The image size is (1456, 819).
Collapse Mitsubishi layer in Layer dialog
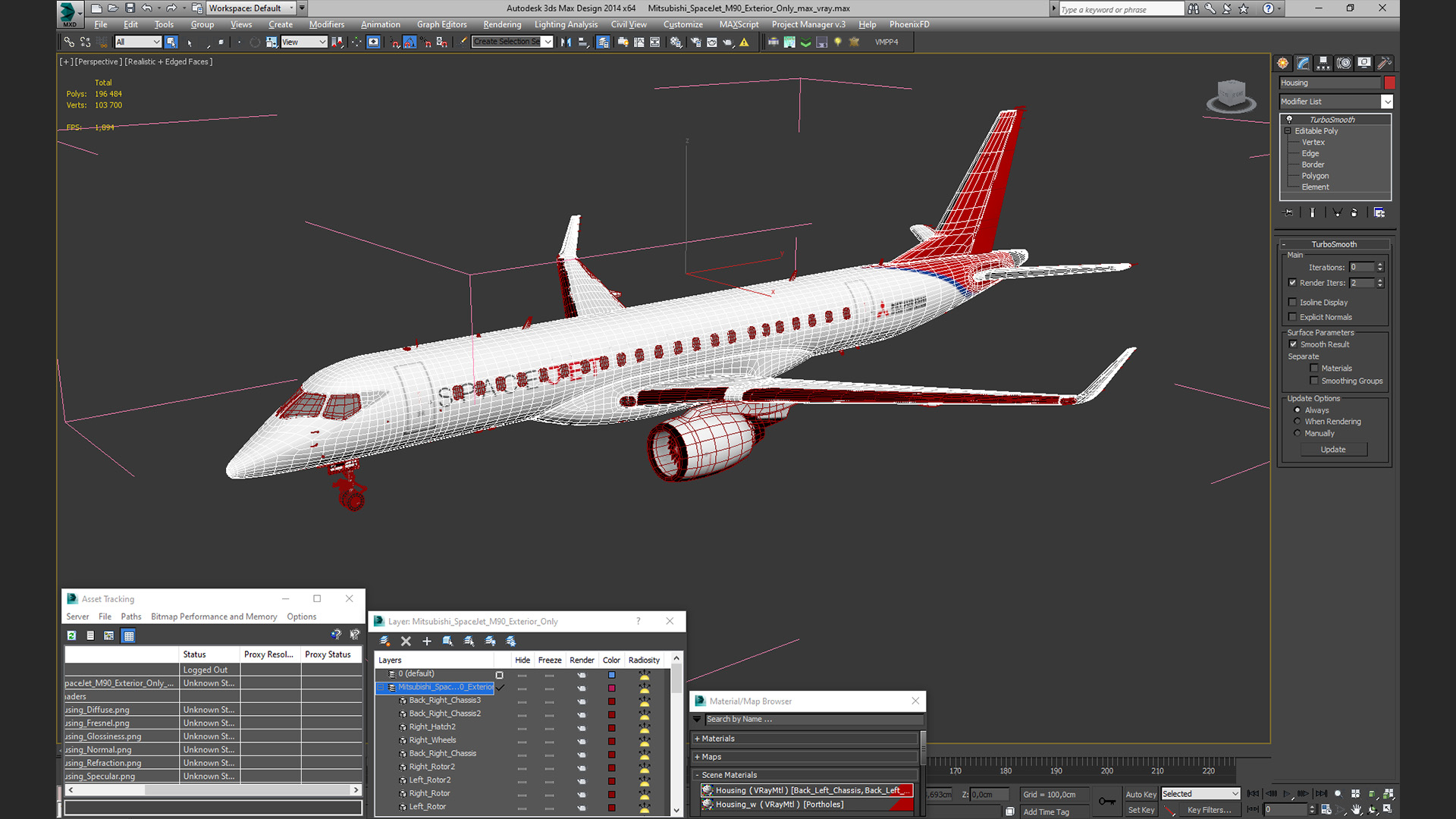tap(381, 687)
